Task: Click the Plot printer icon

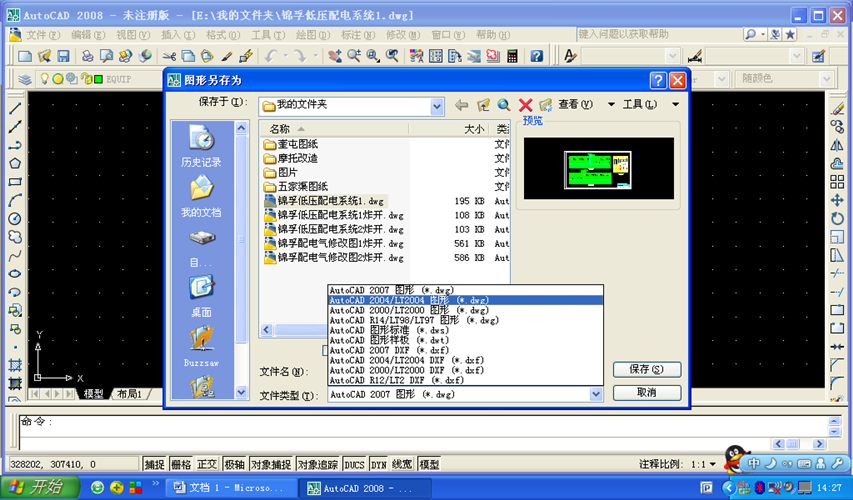Action: 87,56
